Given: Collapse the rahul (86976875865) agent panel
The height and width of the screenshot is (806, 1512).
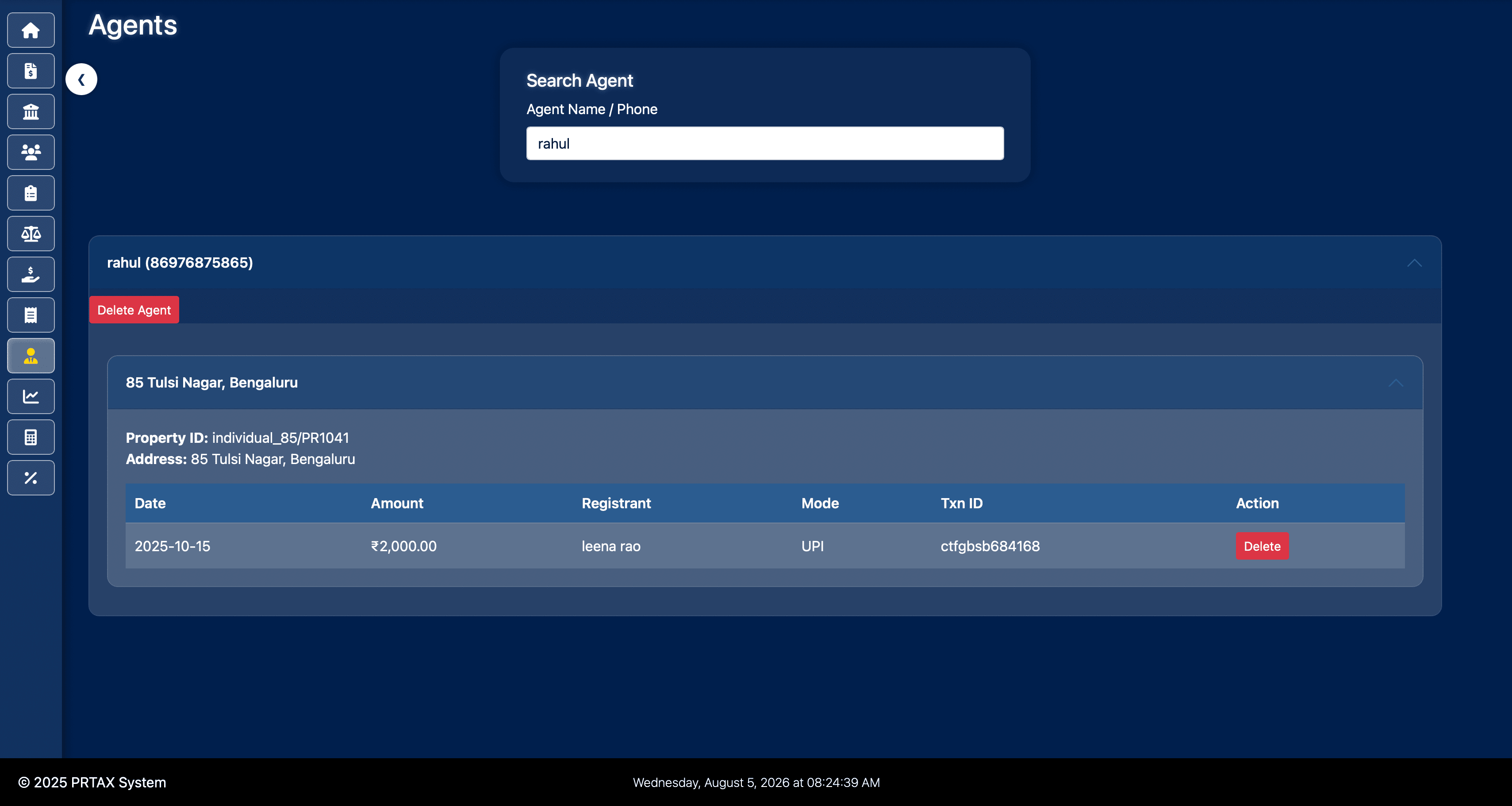Looking at the screenshot, I should coord(765,262).
